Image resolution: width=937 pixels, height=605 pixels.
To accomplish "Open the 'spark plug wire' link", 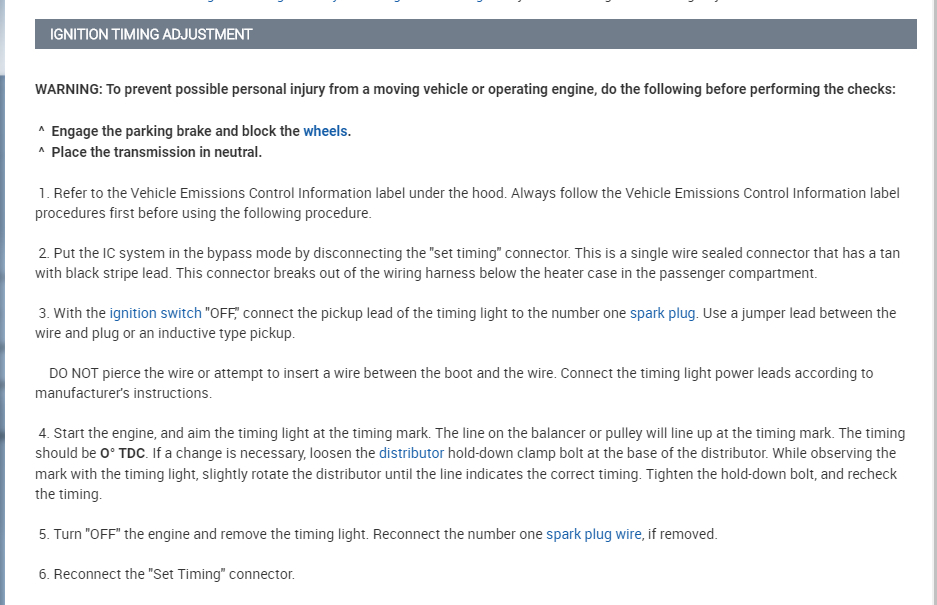I will [x=593, y=534].
